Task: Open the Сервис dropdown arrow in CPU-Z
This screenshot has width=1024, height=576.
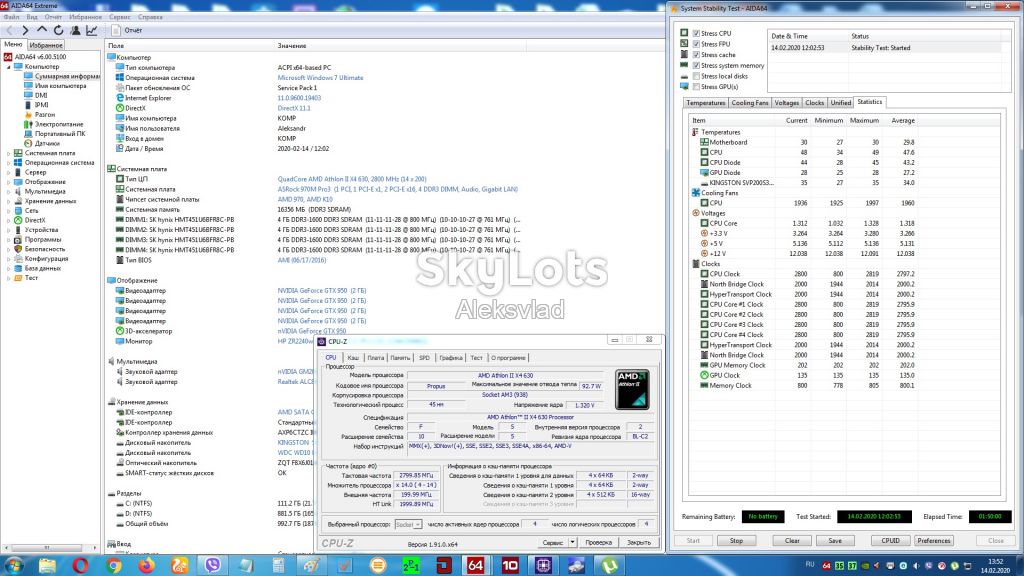Action: pos(572,542)
